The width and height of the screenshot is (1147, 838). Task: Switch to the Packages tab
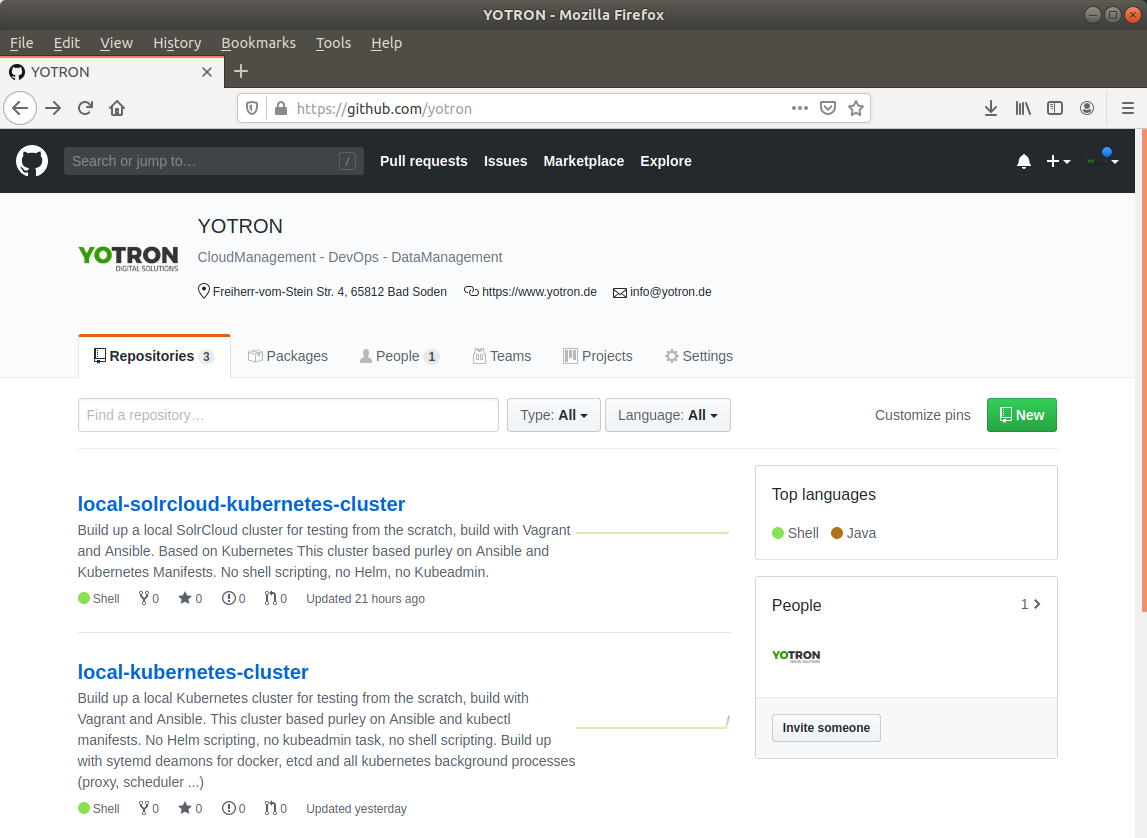point(287,356)
